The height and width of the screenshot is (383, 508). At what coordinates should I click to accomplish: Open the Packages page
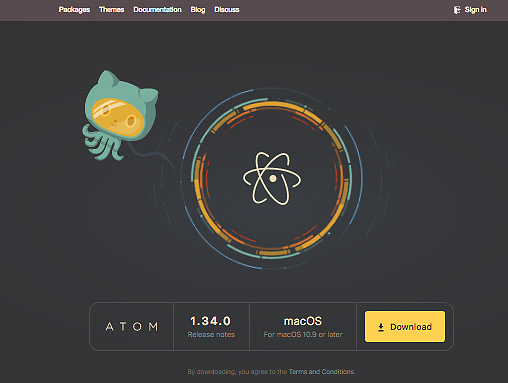point(74,10)
